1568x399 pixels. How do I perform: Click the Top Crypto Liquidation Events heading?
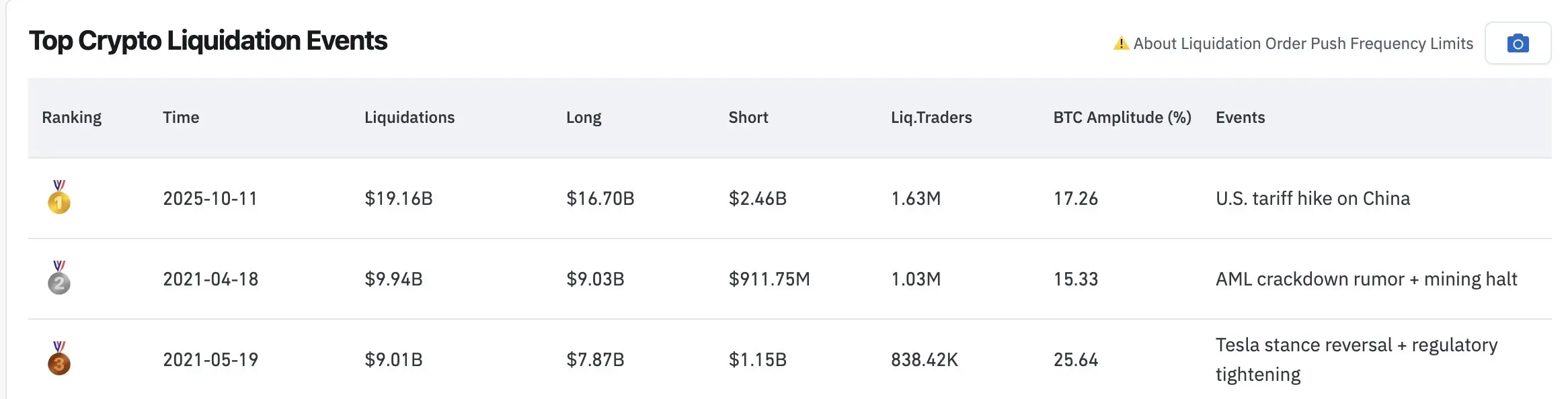tap(208, 41)
